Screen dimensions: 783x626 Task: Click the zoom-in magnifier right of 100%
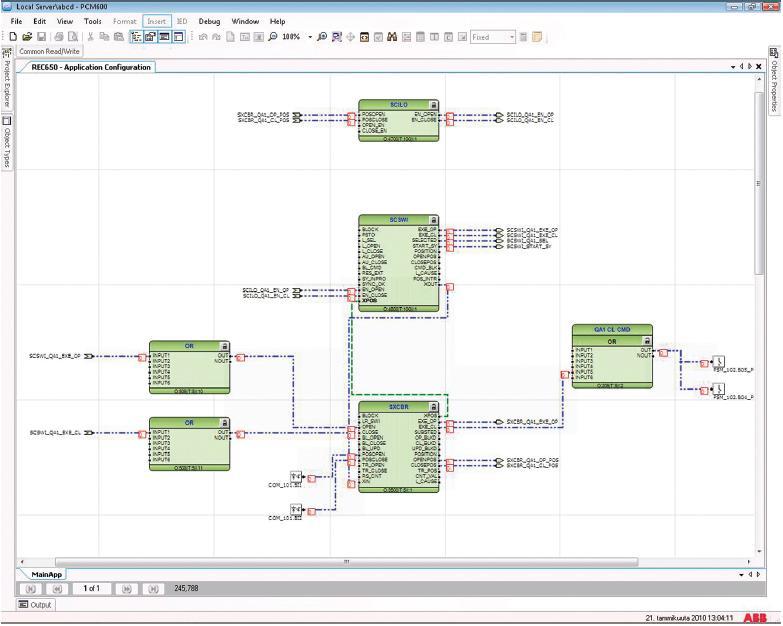point(322,36)
